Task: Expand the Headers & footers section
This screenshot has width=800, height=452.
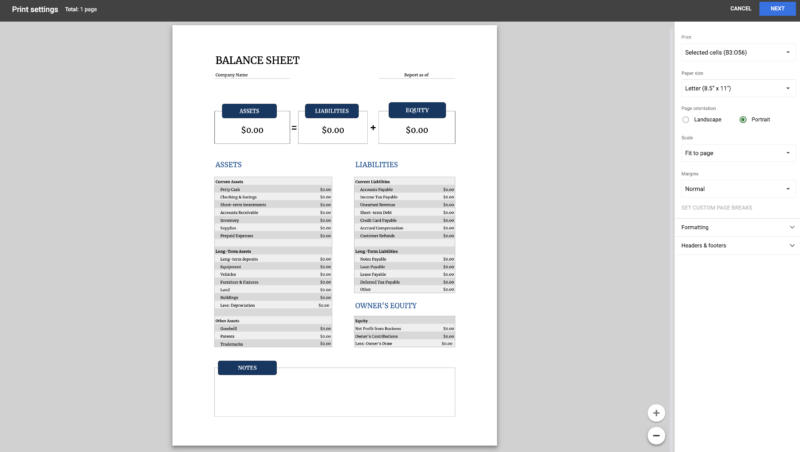Action: 738,245
